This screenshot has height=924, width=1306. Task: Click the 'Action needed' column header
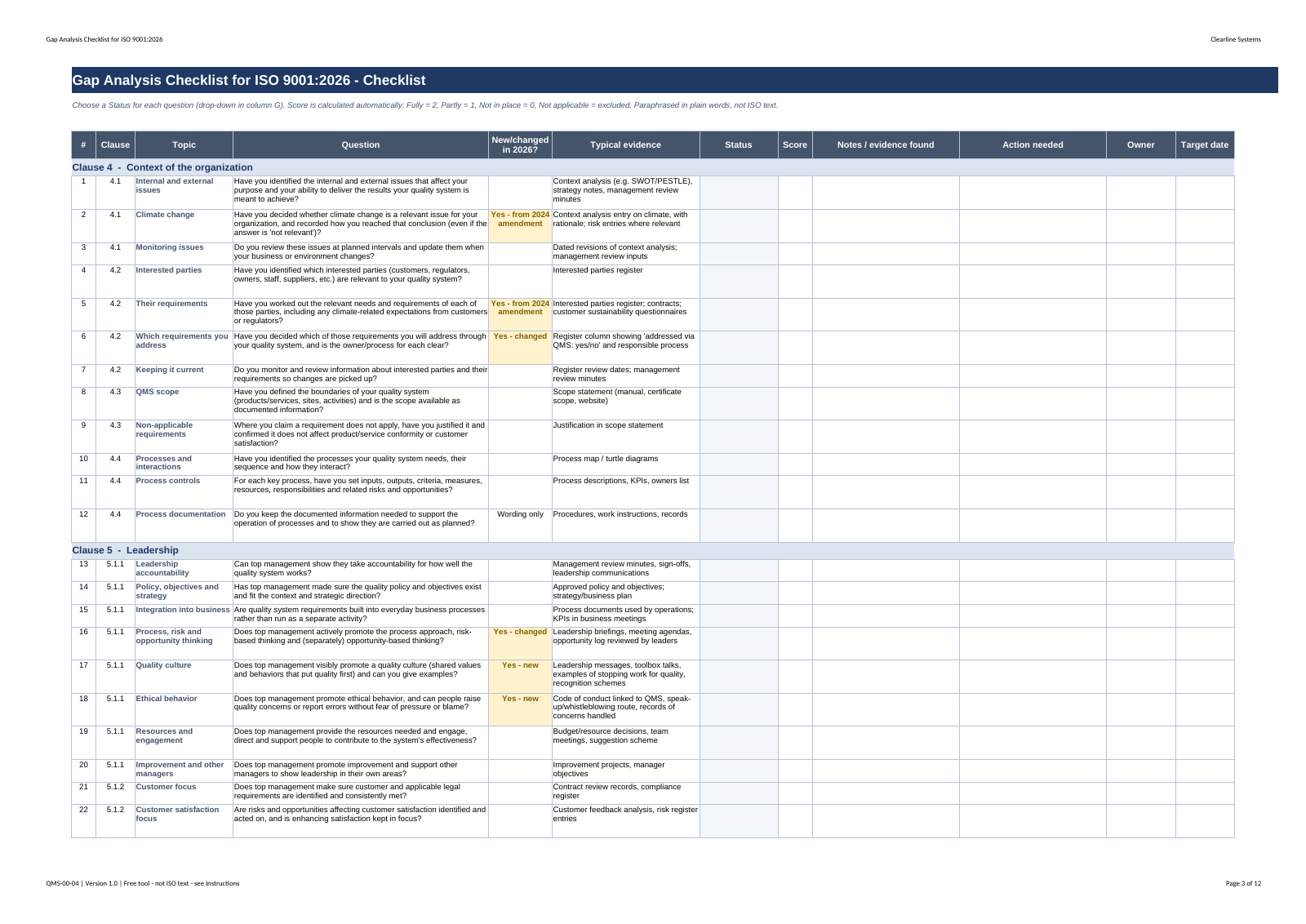tap(1033, 145)
